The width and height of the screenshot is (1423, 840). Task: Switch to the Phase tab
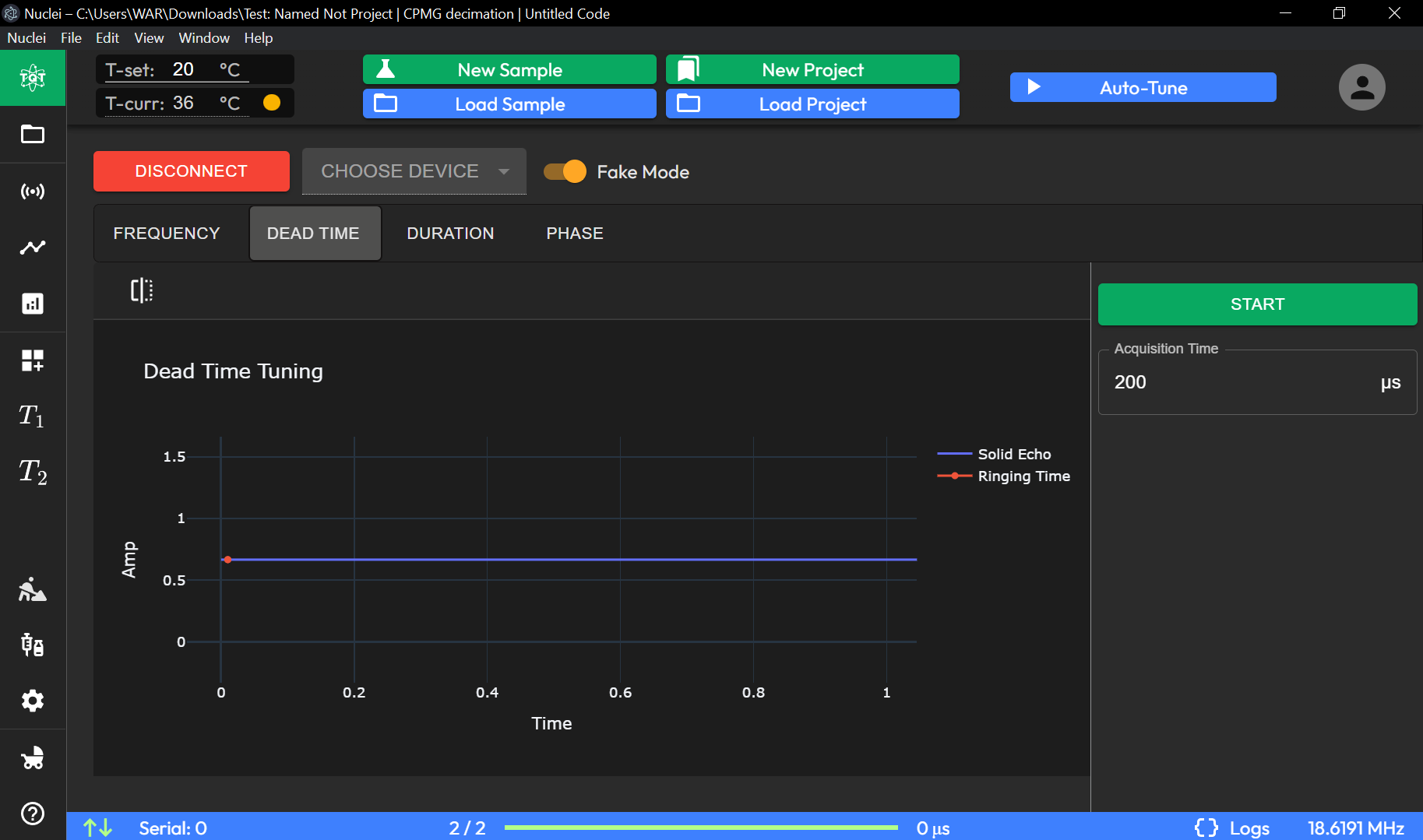click(x=575, y=234)
